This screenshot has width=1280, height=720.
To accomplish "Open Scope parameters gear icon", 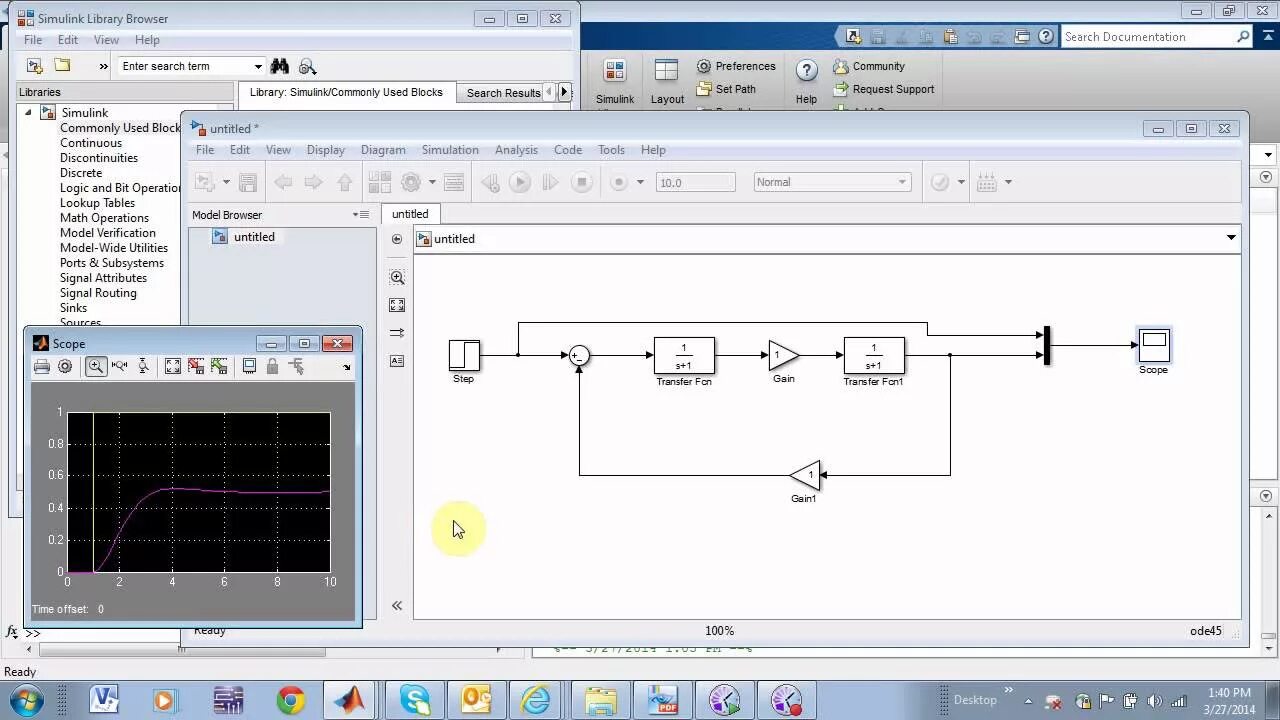I will (65, 367).
